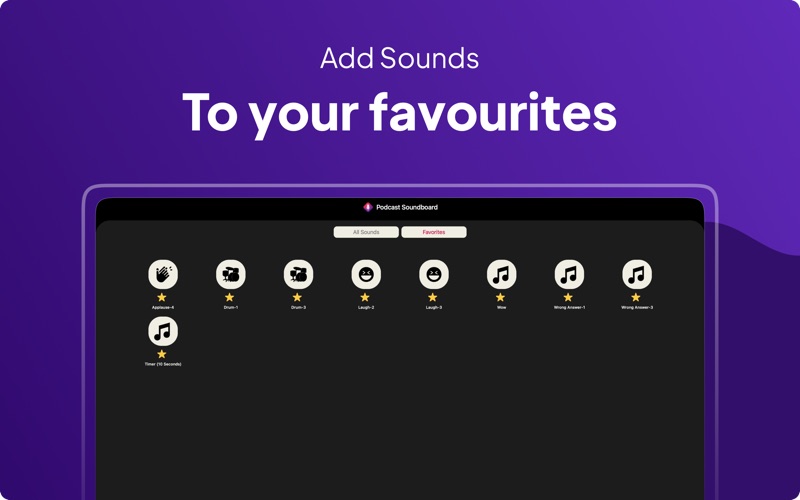Play the Laugh-3 laughing face sound

tap(434, 274)
